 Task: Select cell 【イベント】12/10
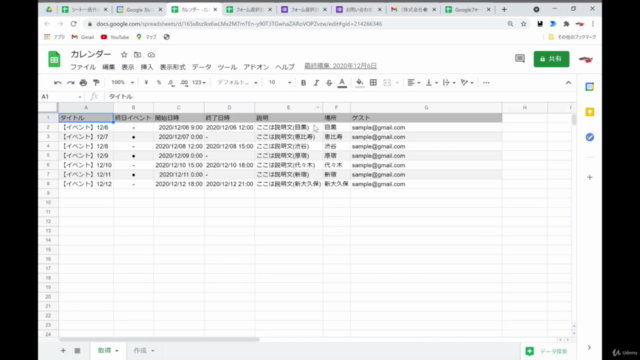[x=86, y=165]
